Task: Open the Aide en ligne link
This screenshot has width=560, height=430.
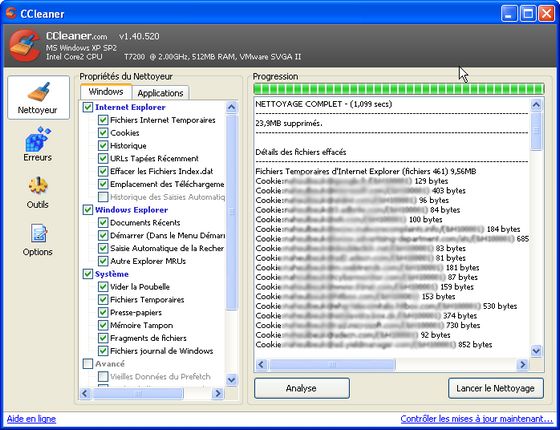Action: click(x=31, y=419)
